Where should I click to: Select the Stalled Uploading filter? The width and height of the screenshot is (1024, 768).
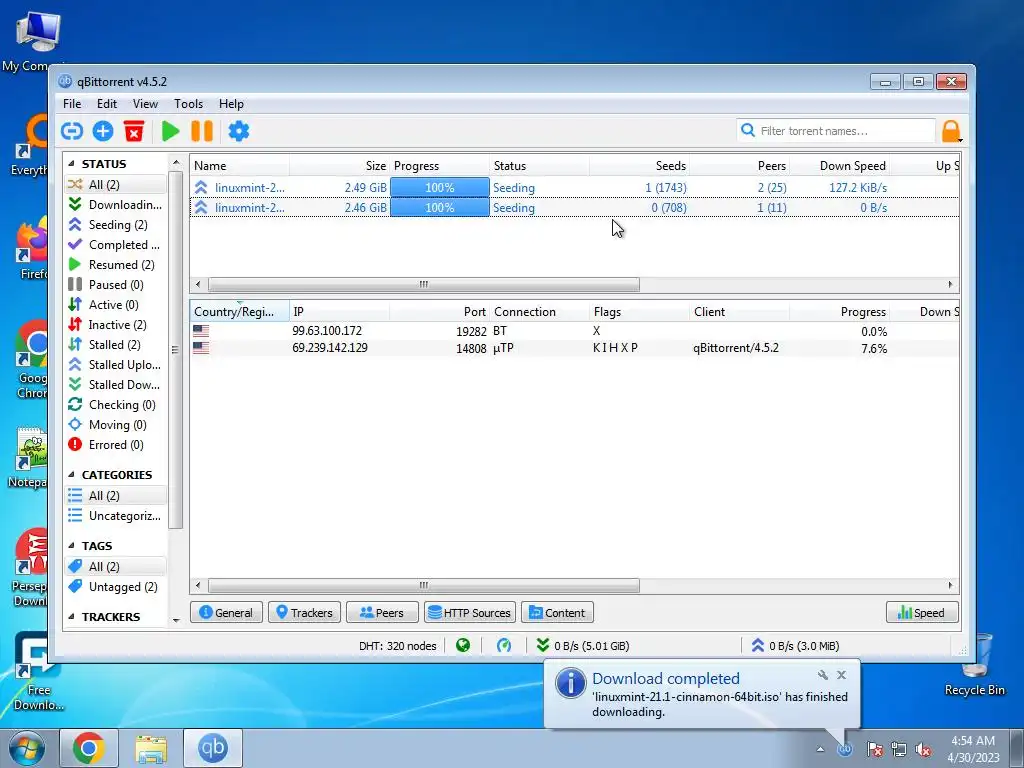(x=116, y=364)
